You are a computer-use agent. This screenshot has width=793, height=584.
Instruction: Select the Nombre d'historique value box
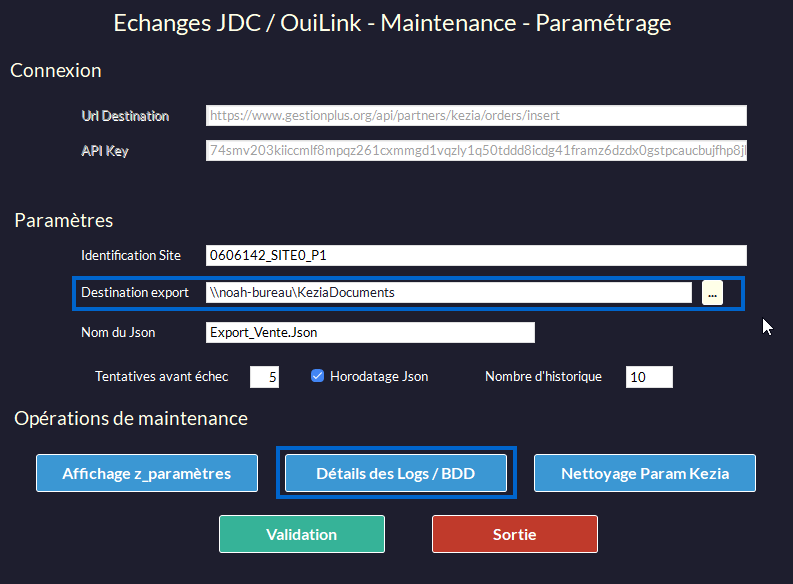(649, 377)
